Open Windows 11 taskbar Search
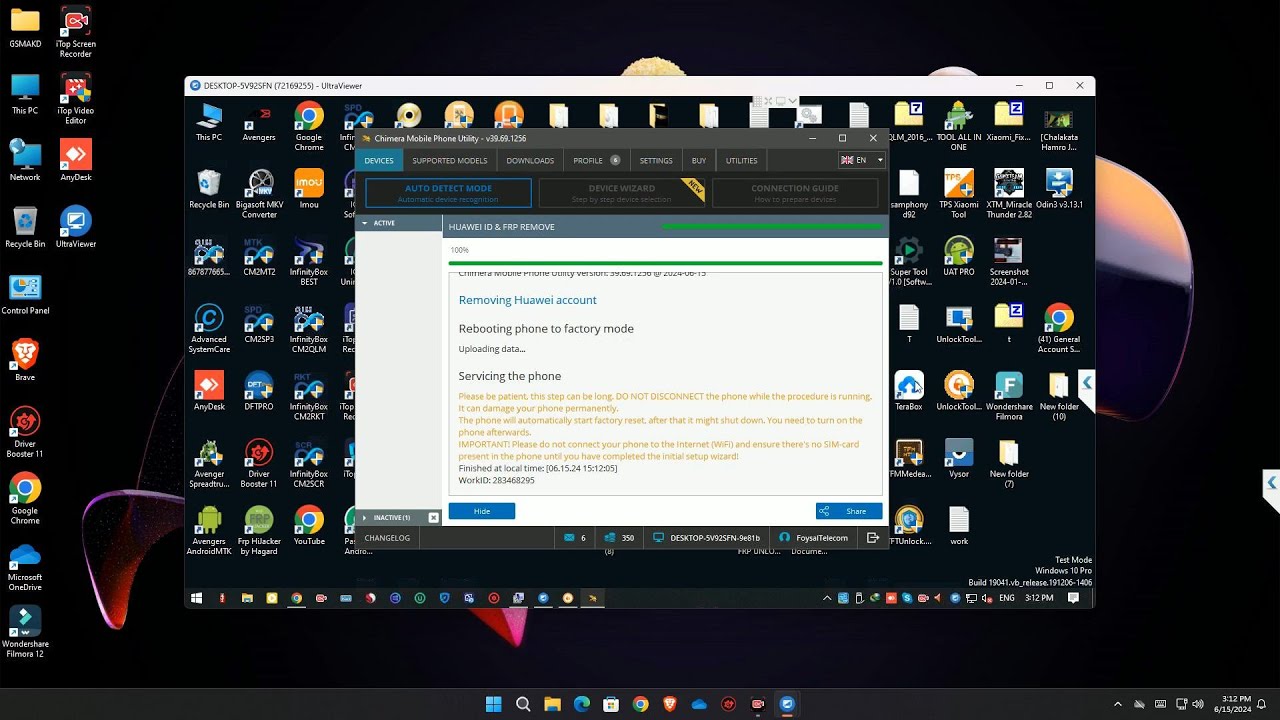1280x720 pixels. [x=523, y=704]
